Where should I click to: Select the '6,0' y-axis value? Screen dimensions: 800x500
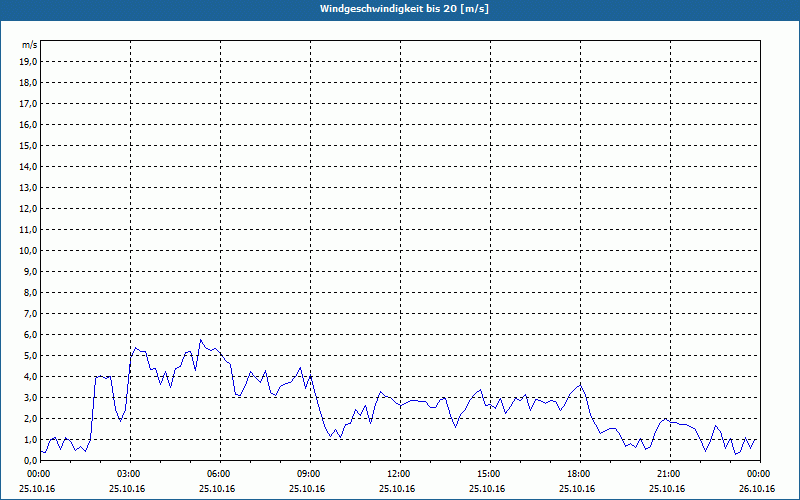pyautogui.click(x=31, y=335)
